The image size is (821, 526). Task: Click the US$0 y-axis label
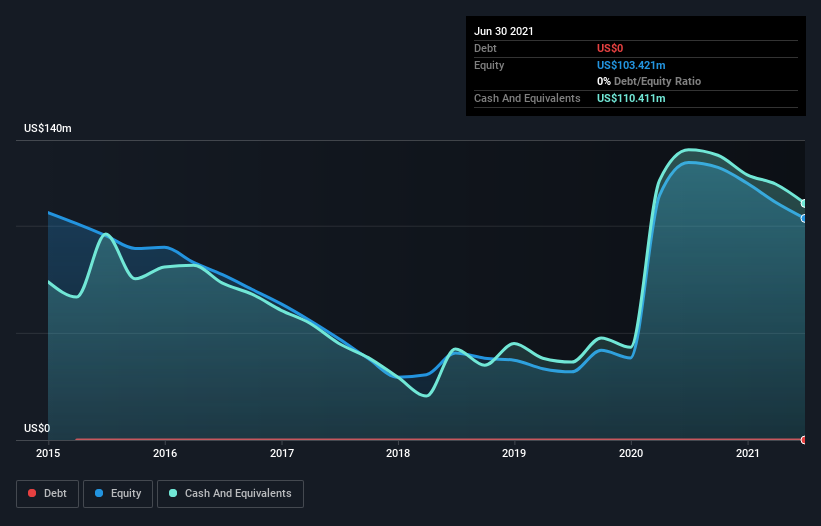(x=37, y=428)
